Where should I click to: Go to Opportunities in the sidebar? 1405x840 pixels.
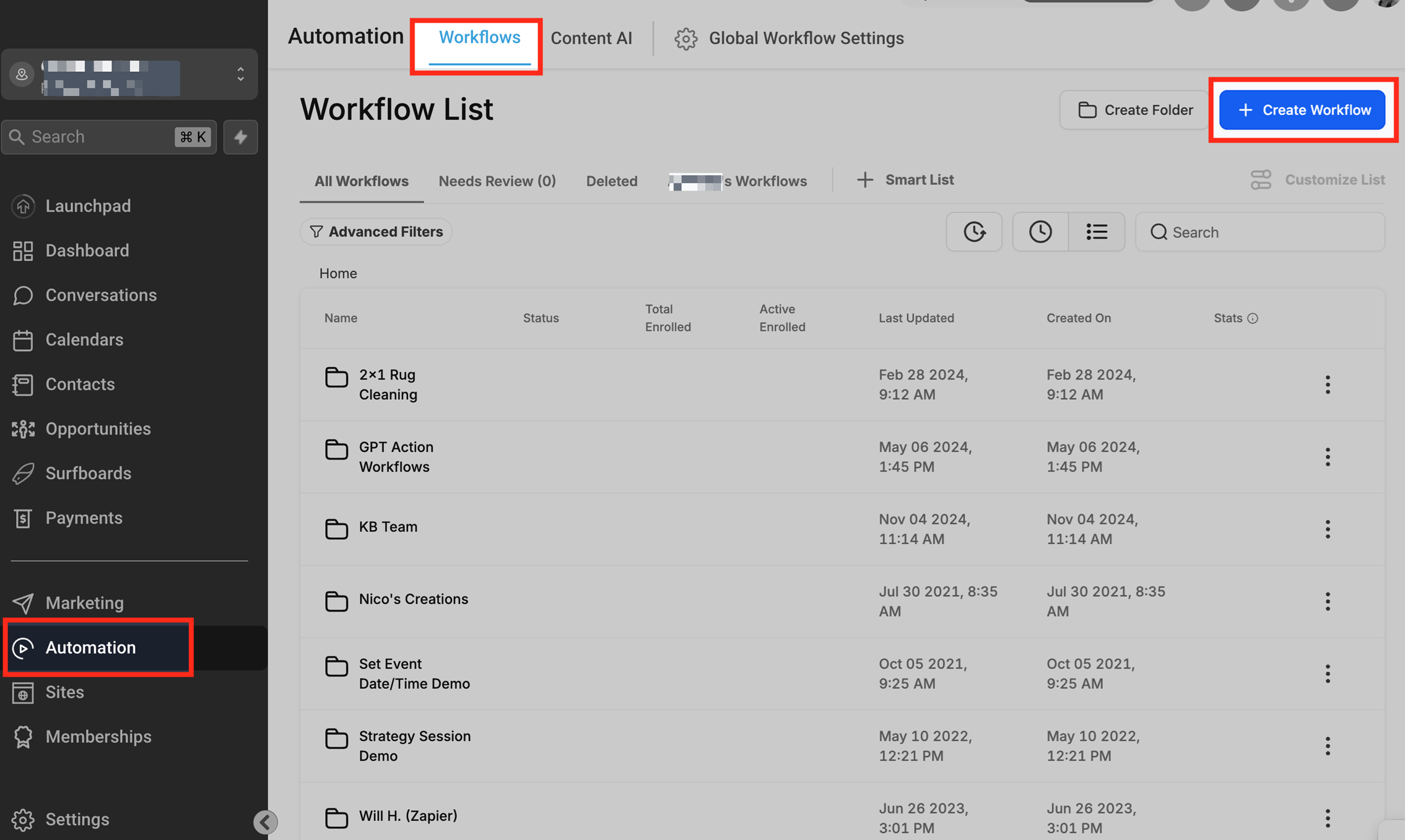click(98, 429)
